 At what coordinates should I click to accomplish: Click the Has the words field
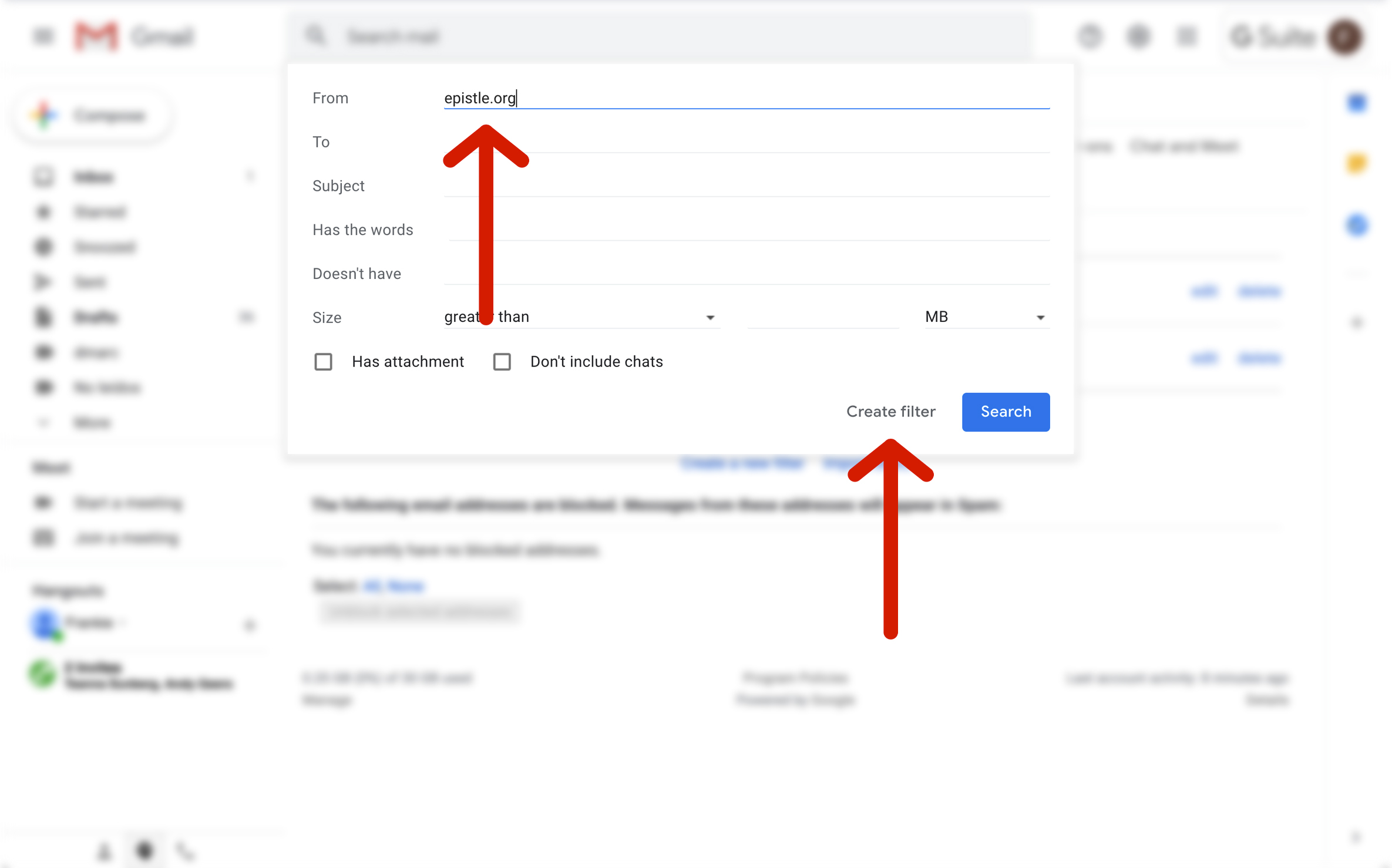click(746, 230)
